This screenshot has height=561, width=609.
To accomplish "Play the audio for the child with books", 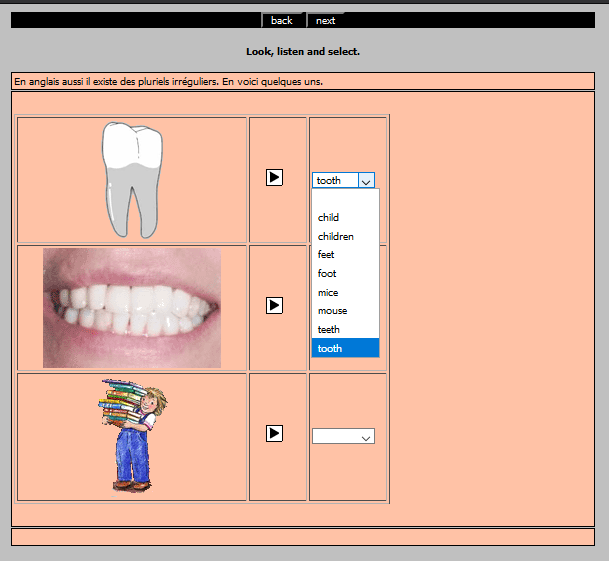I will coord(274,434).
